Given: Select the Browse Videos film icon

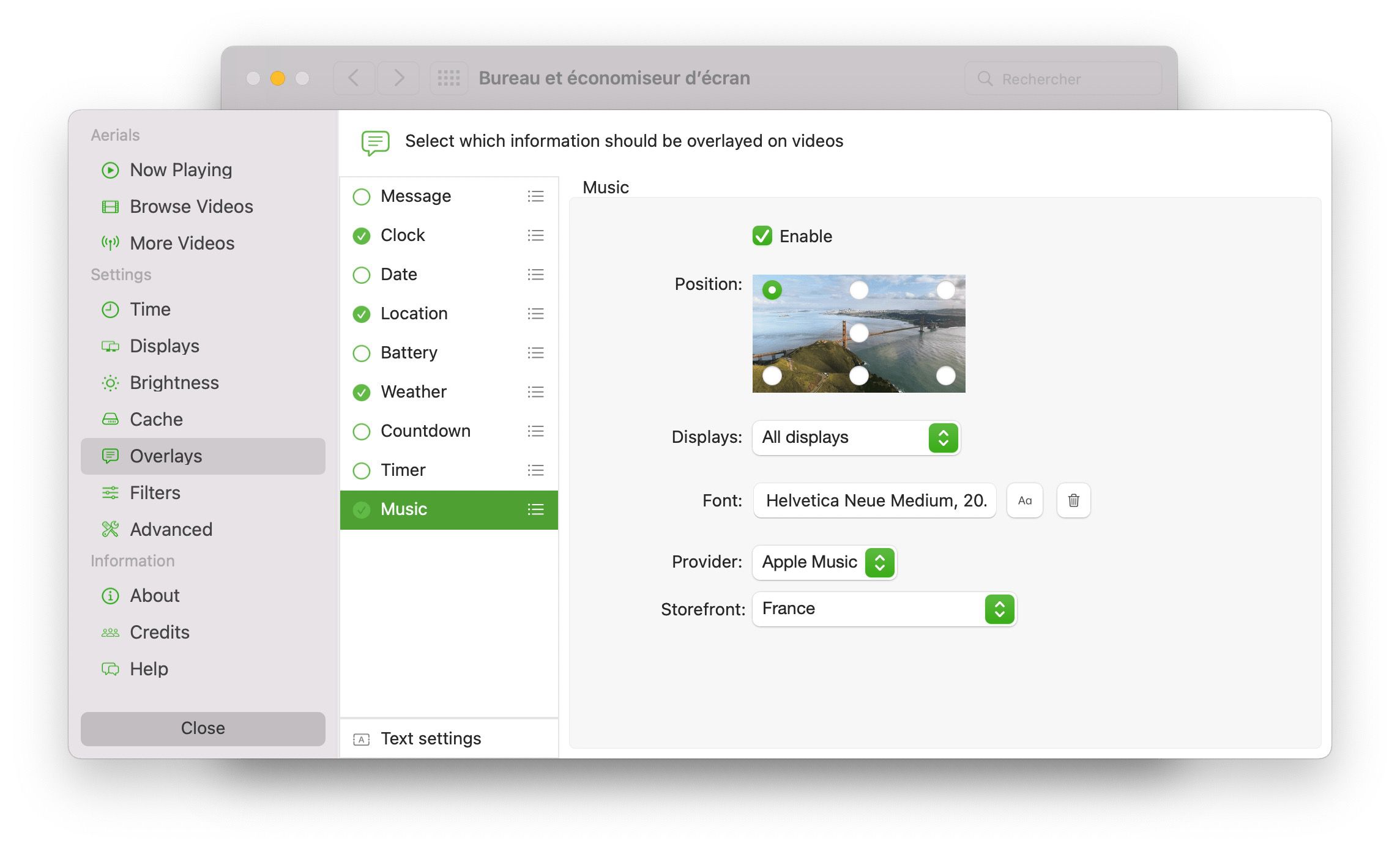Looking at the screenshot, I should pos(111,207).
